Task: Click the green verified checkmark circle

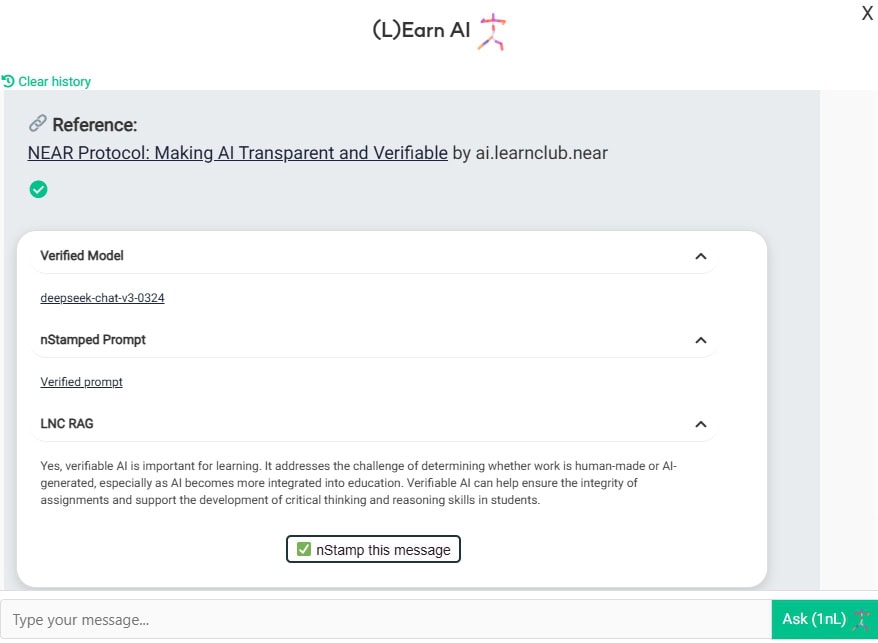Action: [x=38, y=189]
